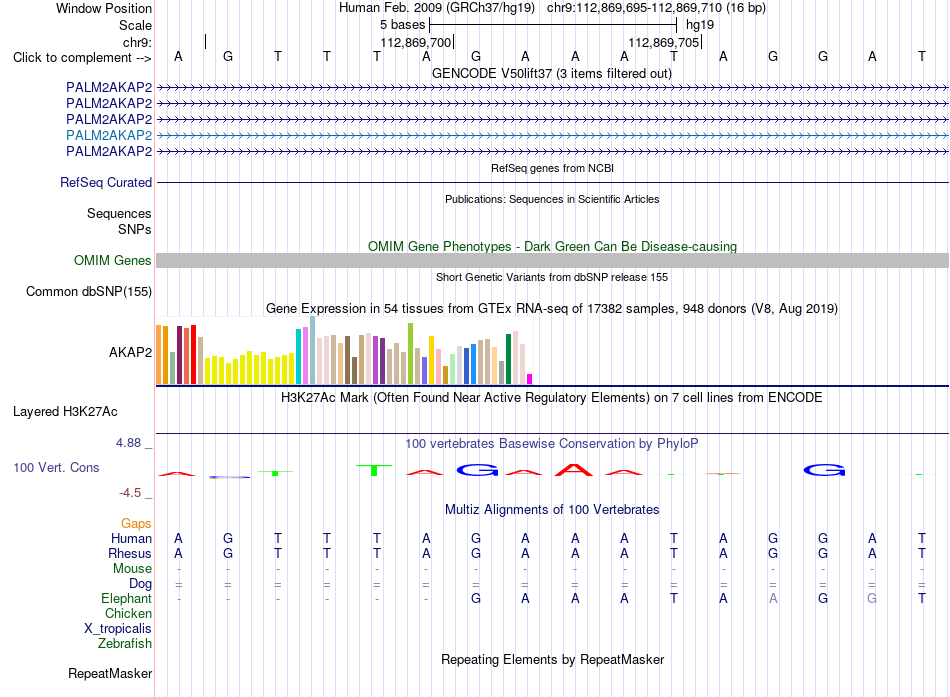Screen dimensions: 950x697
Task: Click the 112,869,705 ruler coordinate
Action: pyautogui.click(x=663, y=42)
